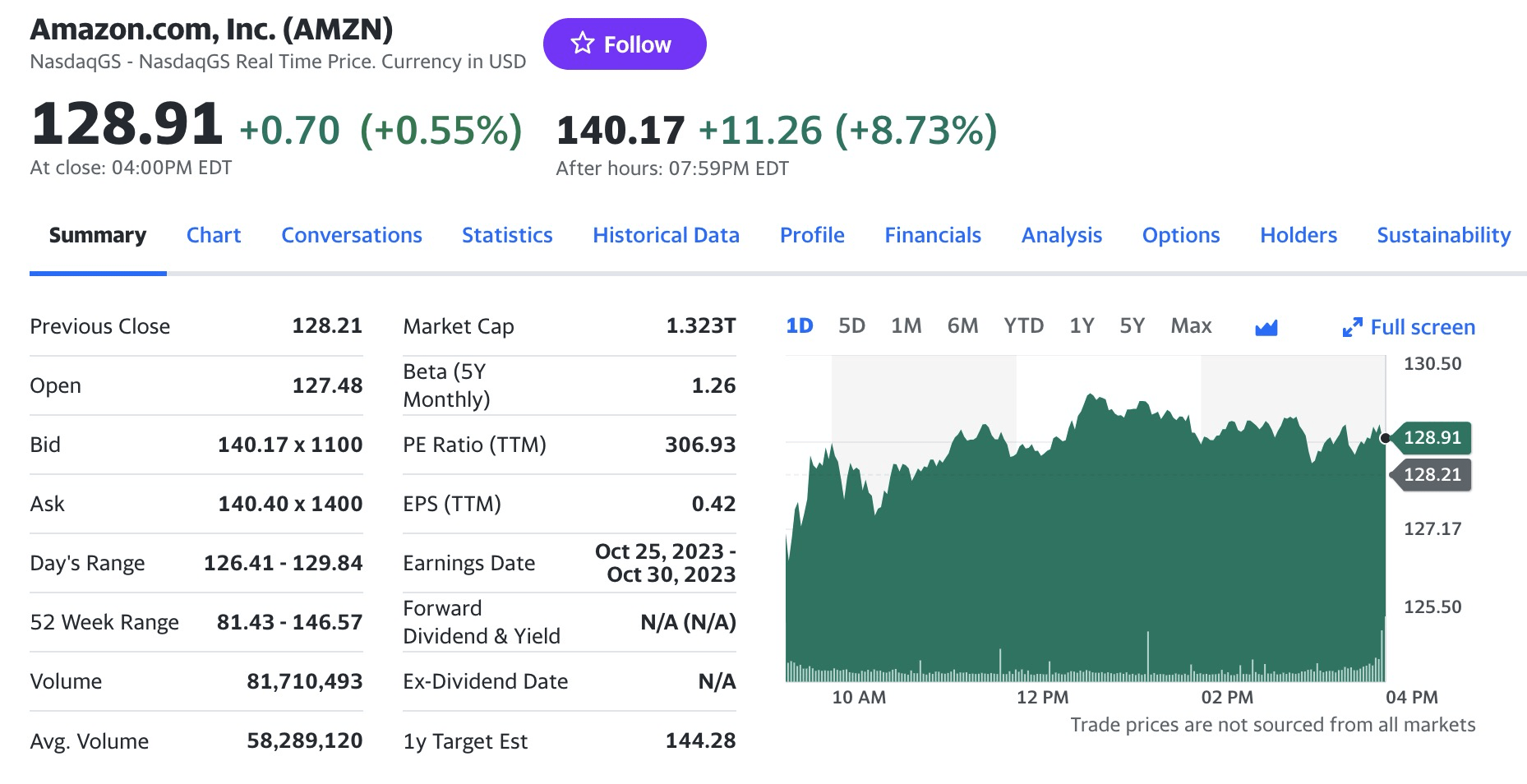Go to the Conversations tab
1527x784 pixels.
tap(352, 235)
